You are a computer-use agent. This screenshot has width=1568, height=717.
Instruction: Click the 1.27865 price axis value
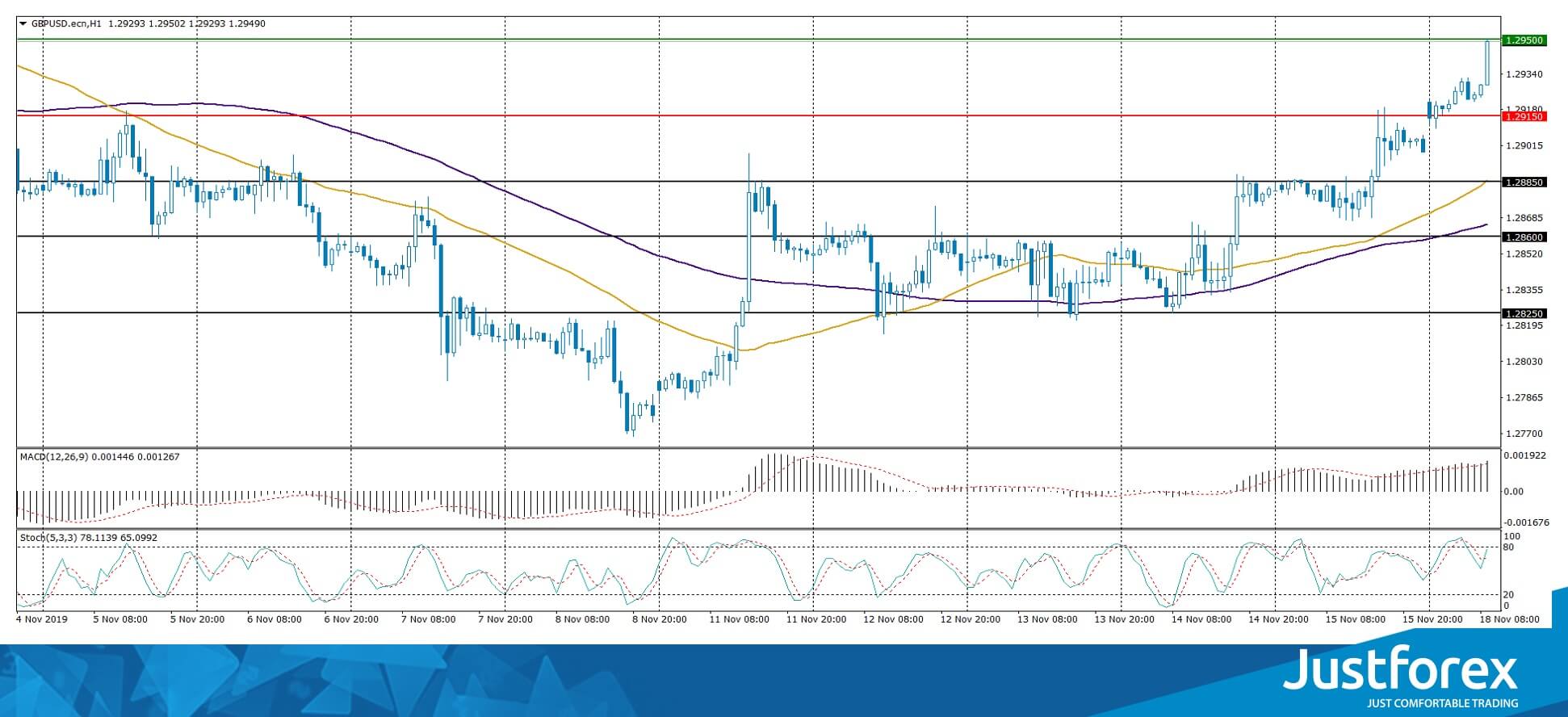(x=1523, y=397)
